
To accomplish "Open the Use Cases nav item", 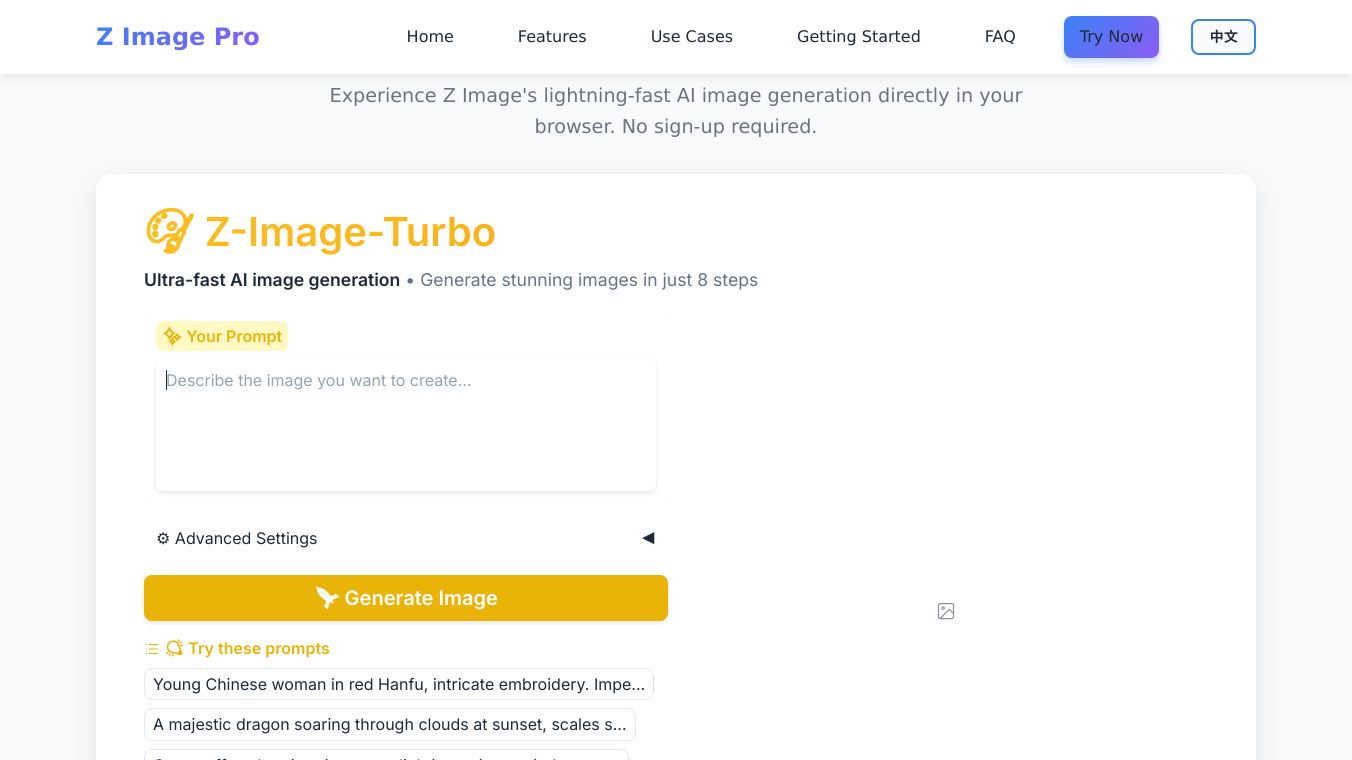I will pos(692,37).
